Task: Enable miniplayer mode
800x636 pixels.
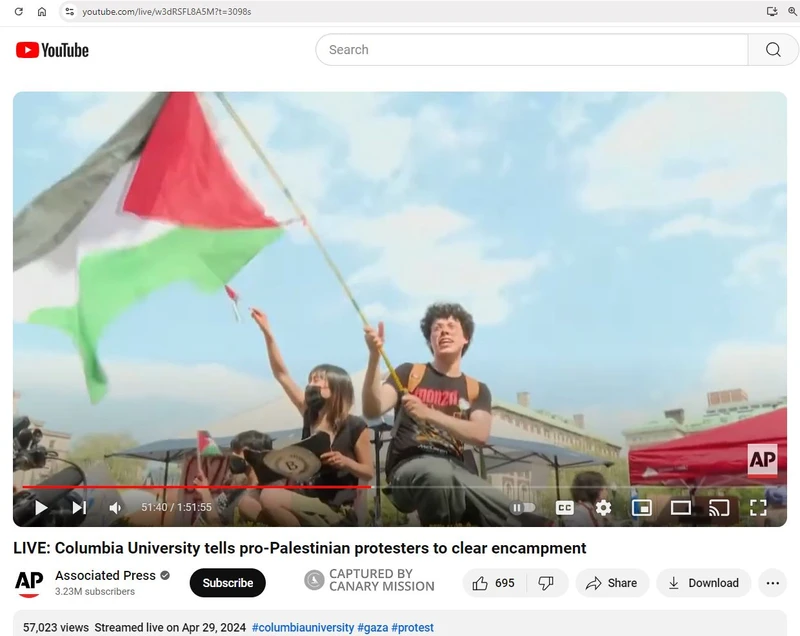Action: tap(642, 508)
